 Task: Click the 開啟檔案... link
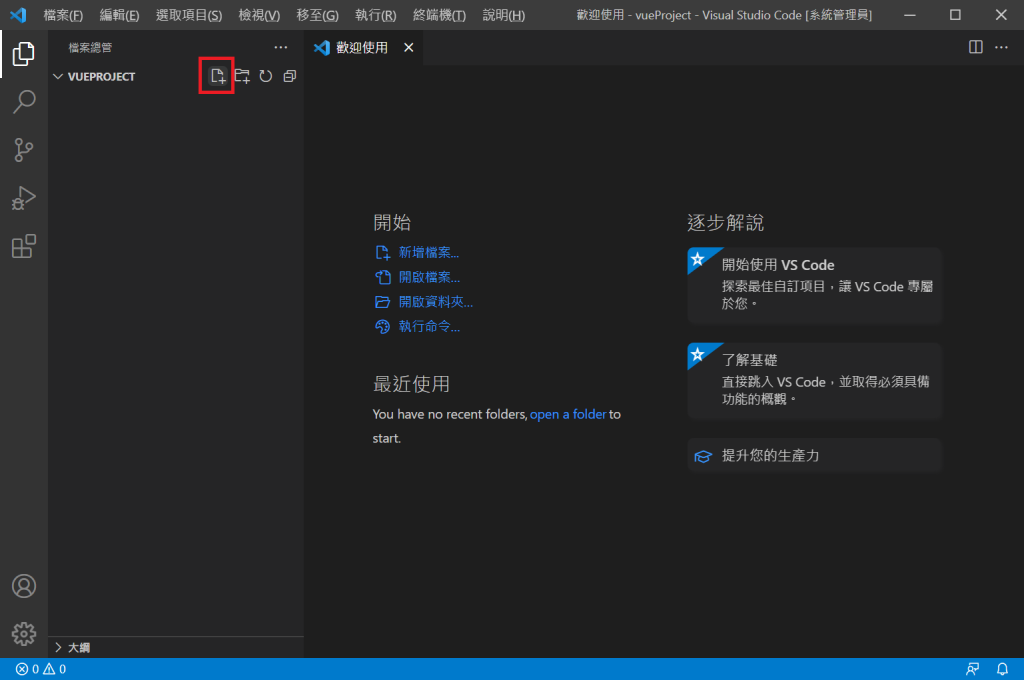pos(429,277)
